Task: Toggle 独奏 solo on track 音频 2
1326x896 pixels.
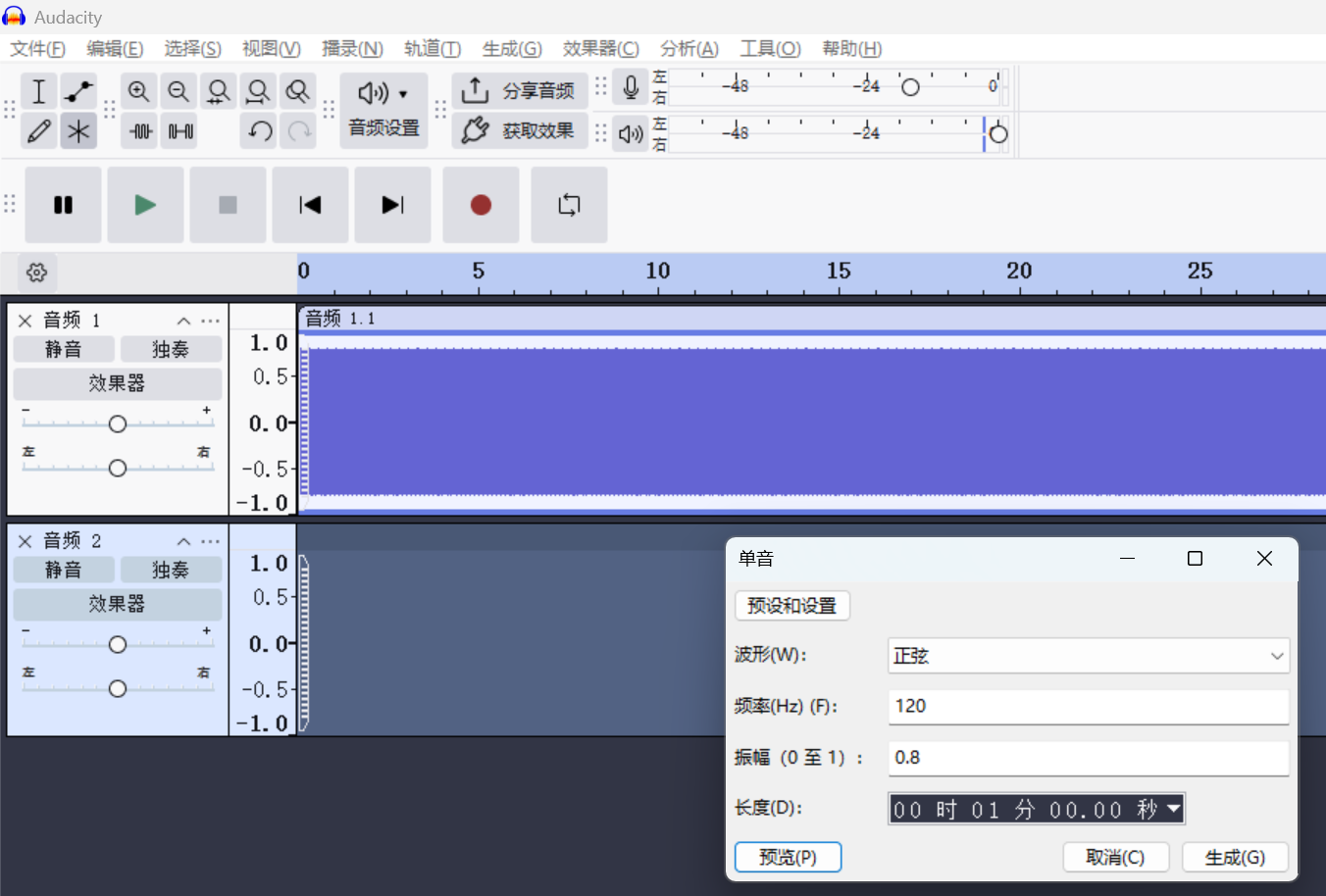Action: click(171, 571)
